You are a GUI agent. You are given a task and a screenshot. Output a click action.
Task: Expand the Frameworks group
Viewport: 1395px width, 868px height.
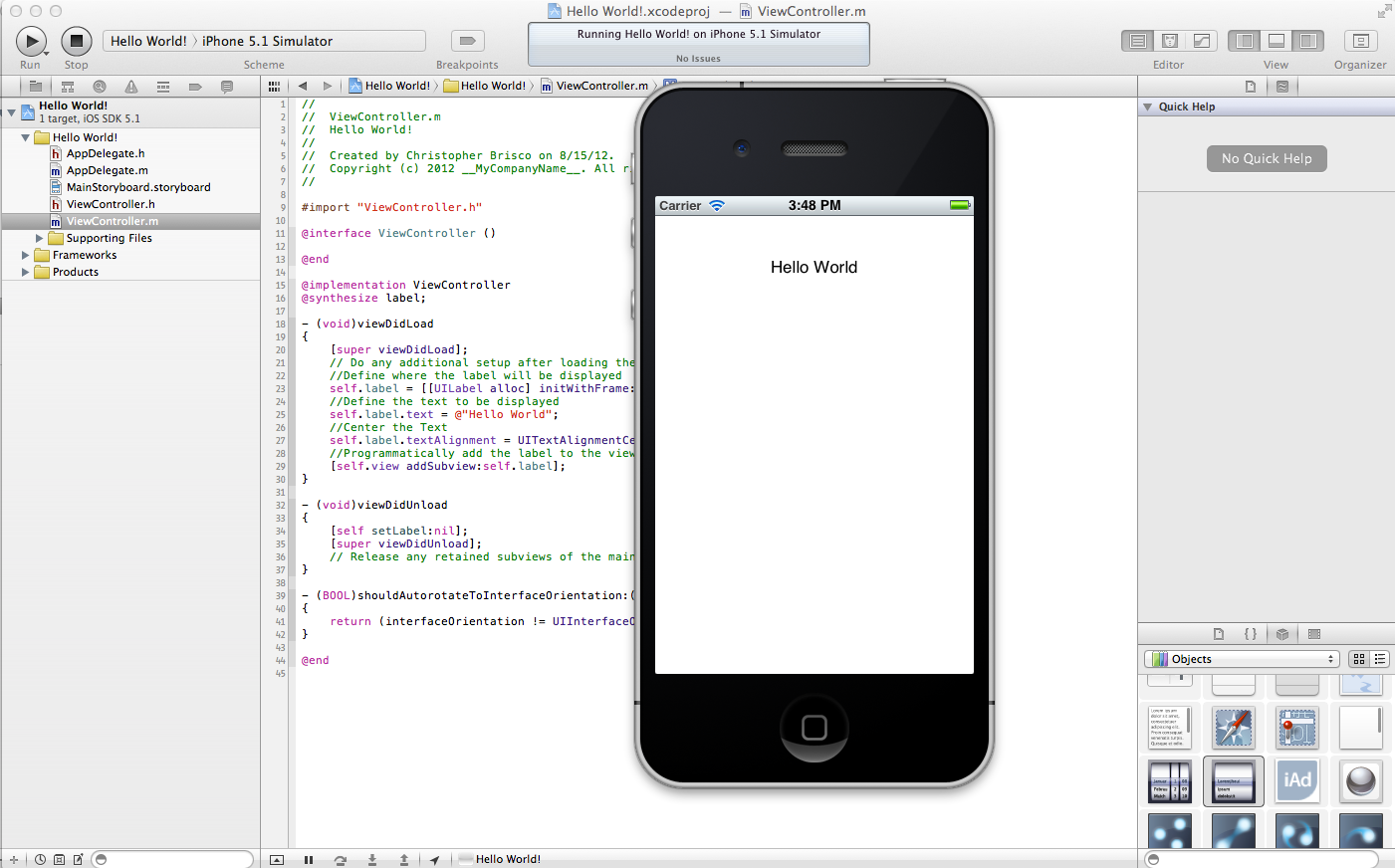(x=26, y=256)
